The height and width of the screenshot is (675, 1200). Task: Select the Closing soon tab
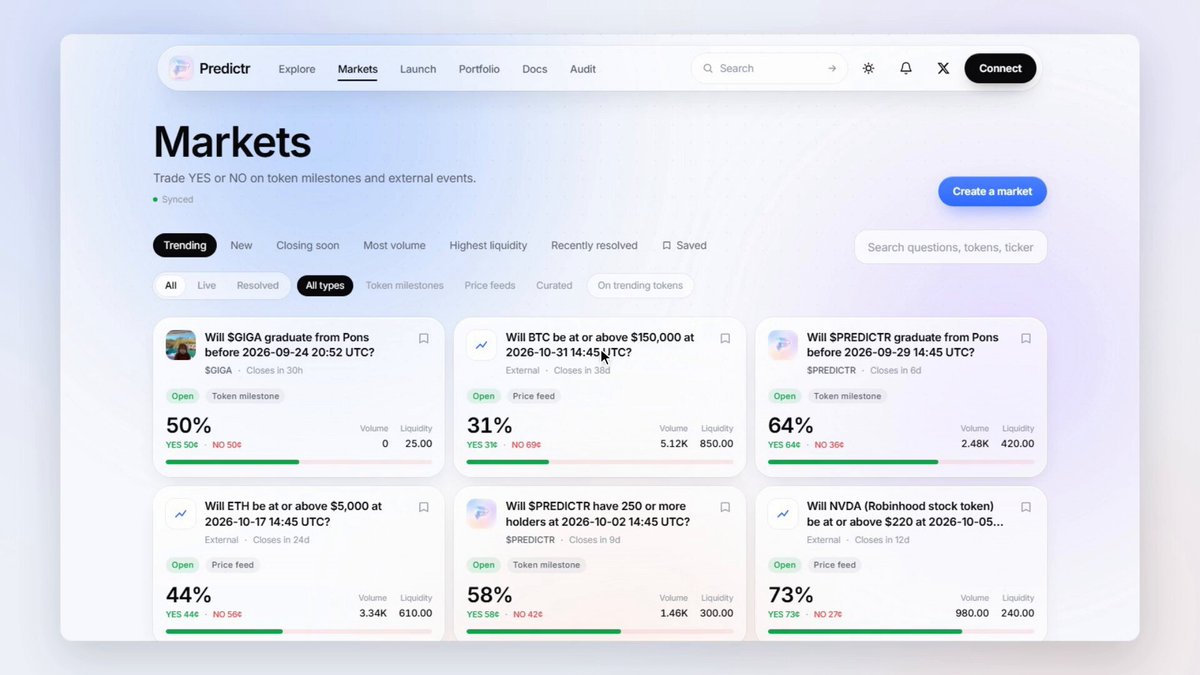tap(308, 245)
